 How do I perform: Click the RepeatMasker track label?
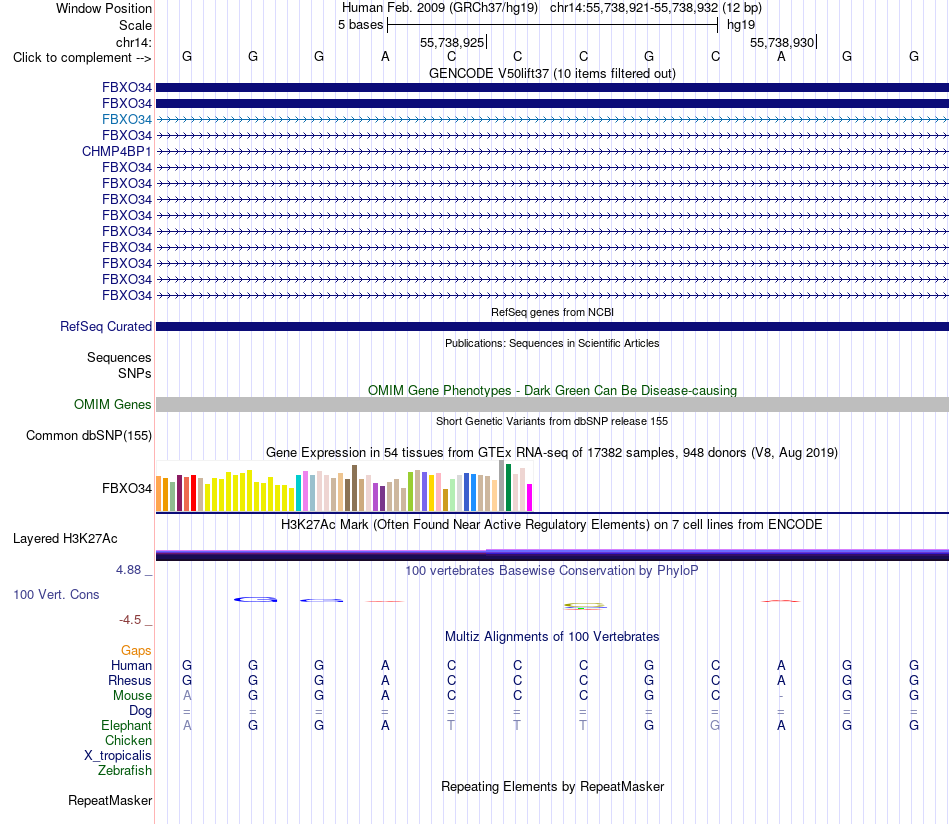pyautogui.click(x=110, y=800)
